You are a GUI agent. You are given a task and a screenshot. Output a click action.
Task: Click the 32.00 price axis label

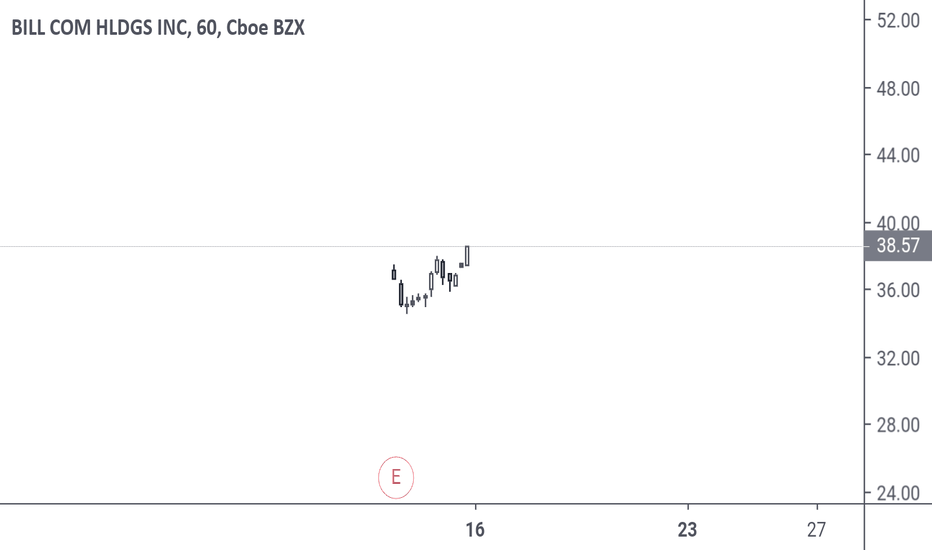[898, 358]
